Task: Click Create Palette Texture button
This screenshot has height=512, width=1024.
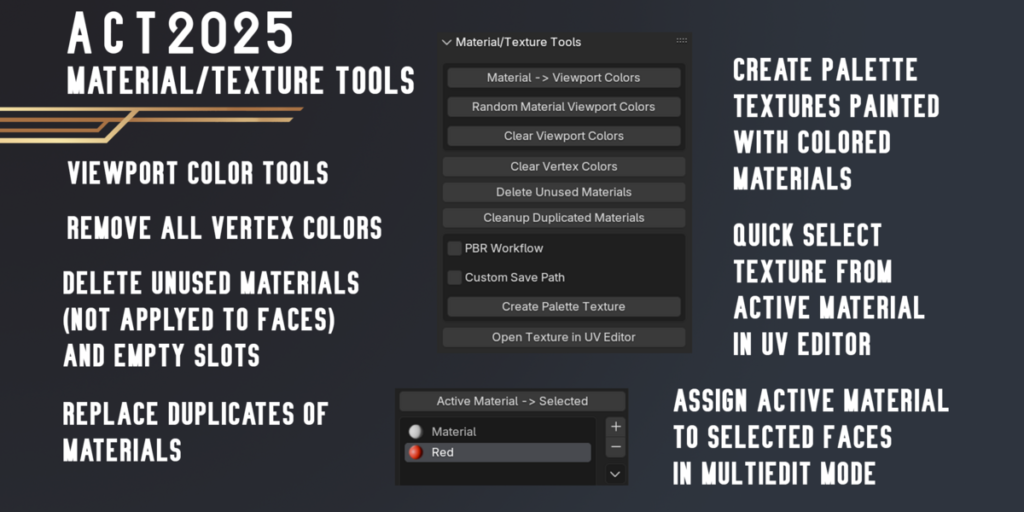Action: pyautogui.click(x=563, y=307)
